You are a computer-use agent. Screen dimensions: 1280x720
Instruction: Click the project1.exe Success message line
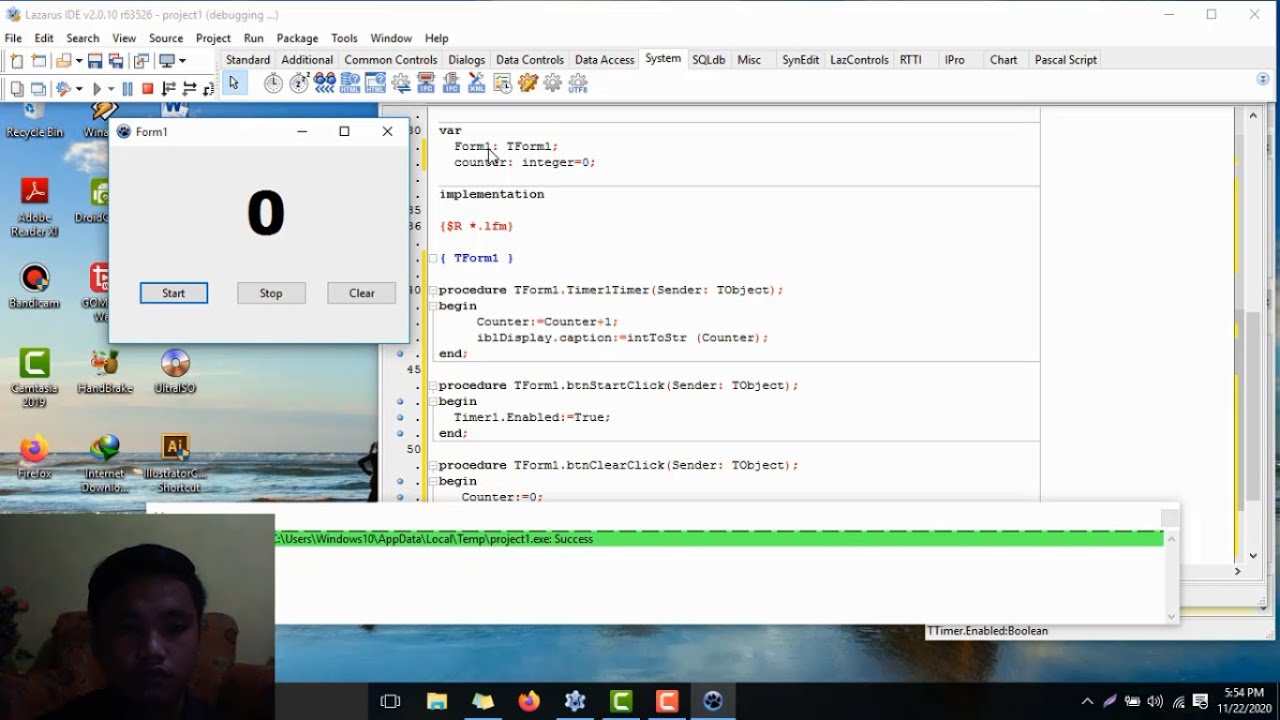(719, 539)
